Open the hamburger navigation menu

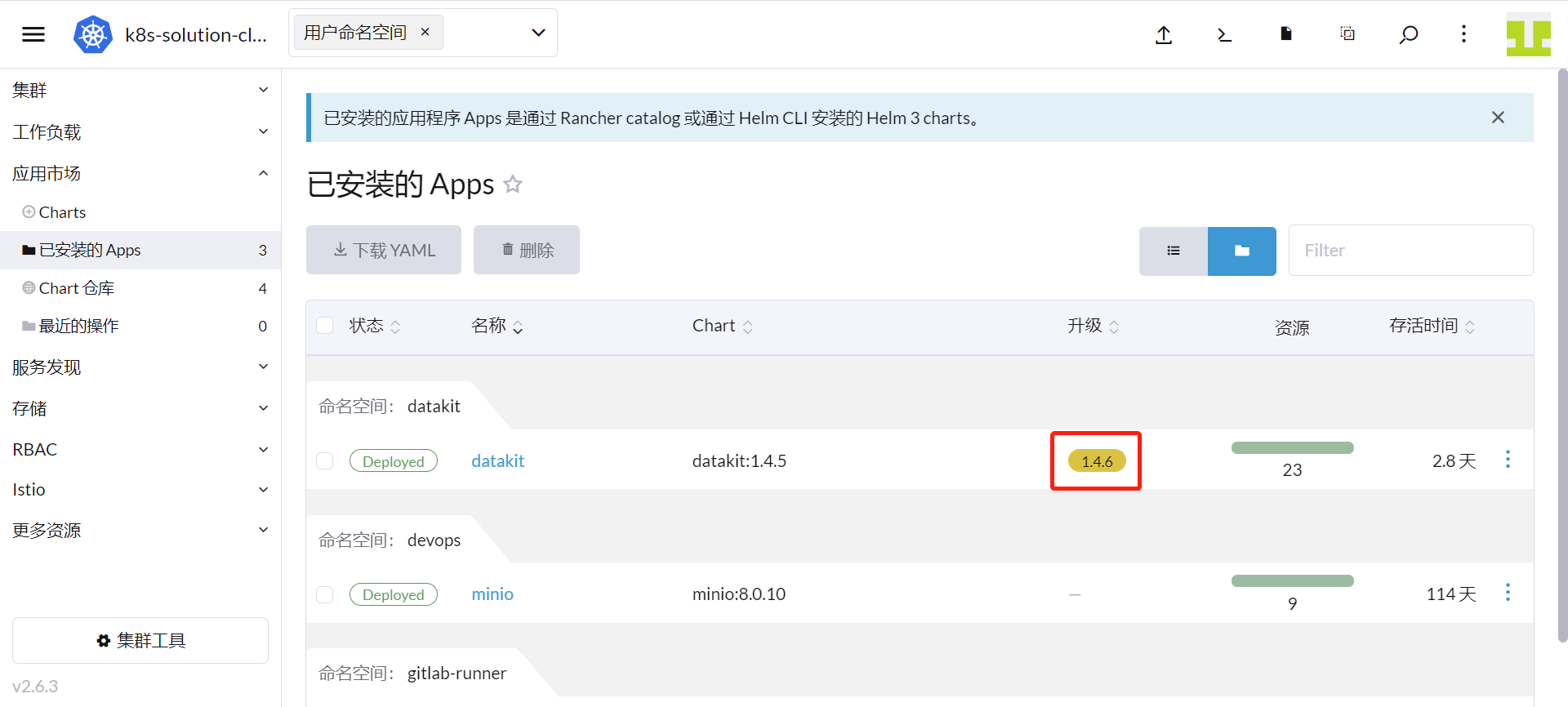coord(33,34)
